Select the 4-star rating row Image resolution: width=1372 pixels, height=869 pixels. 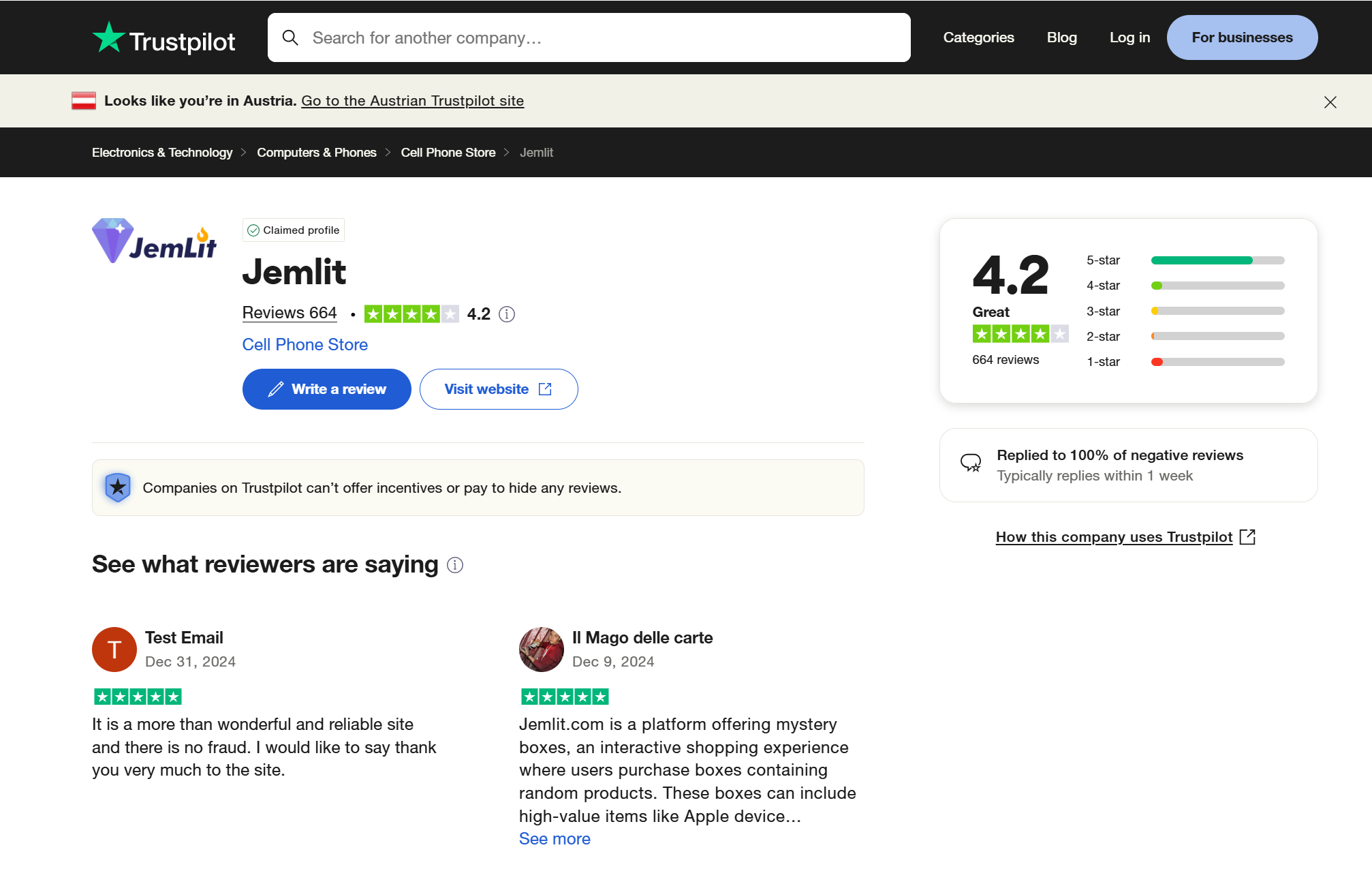[x=1185, y=286]
